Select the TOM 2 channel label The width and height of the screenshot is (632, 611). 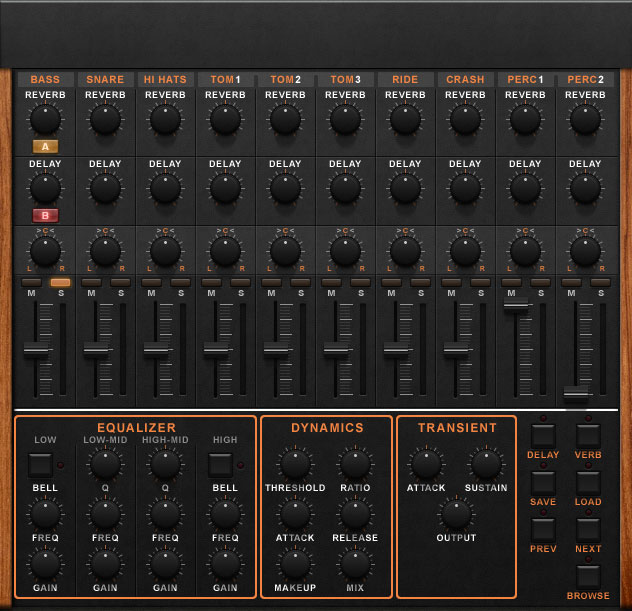pos(285,79)
